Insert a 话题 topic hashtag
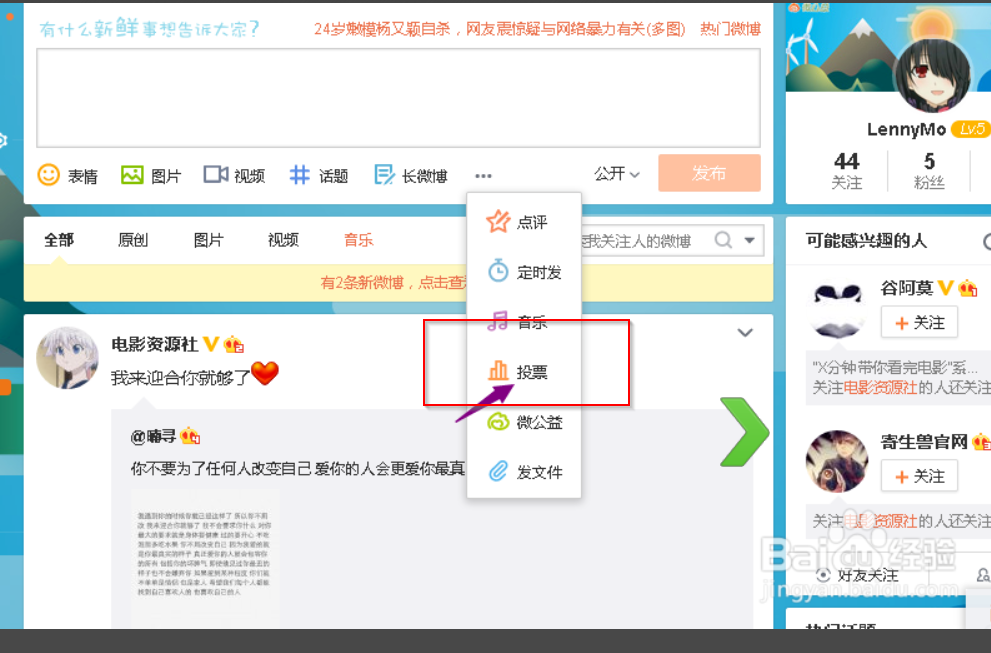The height and width of the screenshot is (653, 991). tap(318, 174)
